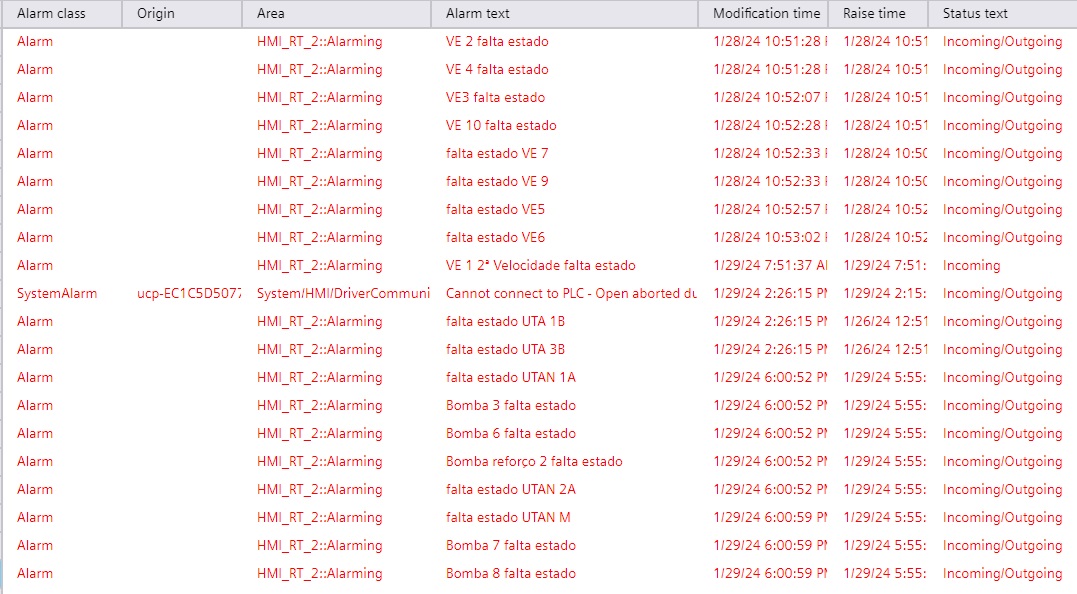The width and height of the screenshot is (1077, 594).
Task: Sort by Status text column header
Action: [1003, 14]
